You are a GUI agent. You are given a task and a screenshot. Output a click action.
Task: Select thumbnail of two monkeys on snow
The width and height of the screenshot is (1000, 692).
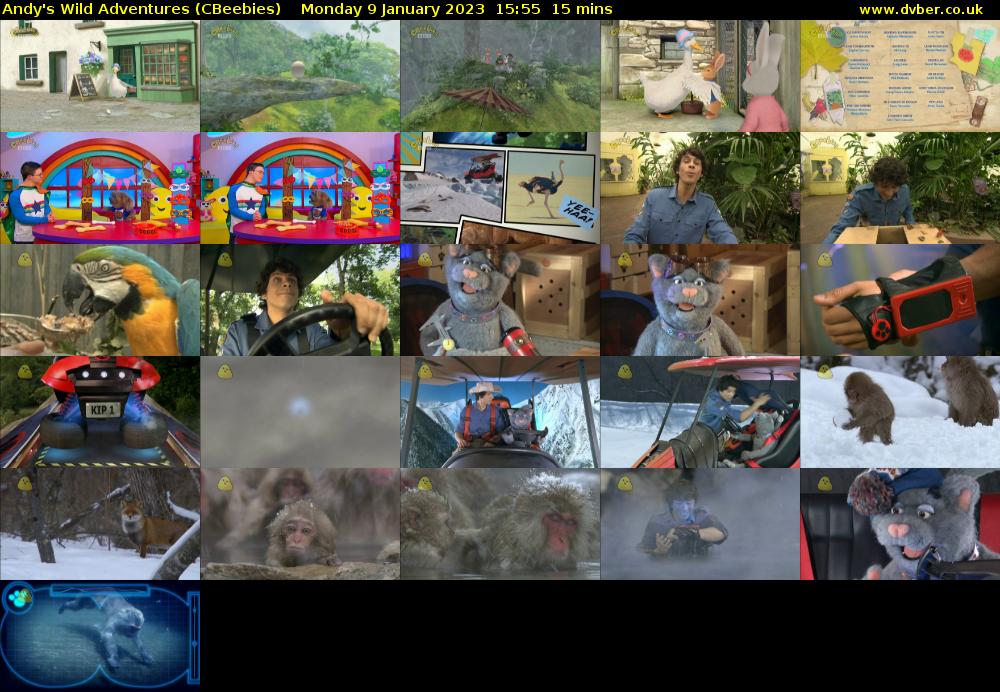coord(900,412)
